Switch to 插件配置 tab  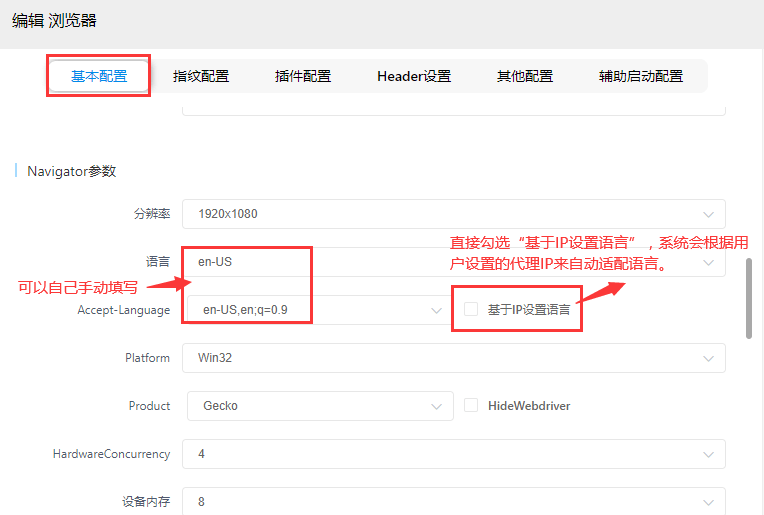click(302, 76)
